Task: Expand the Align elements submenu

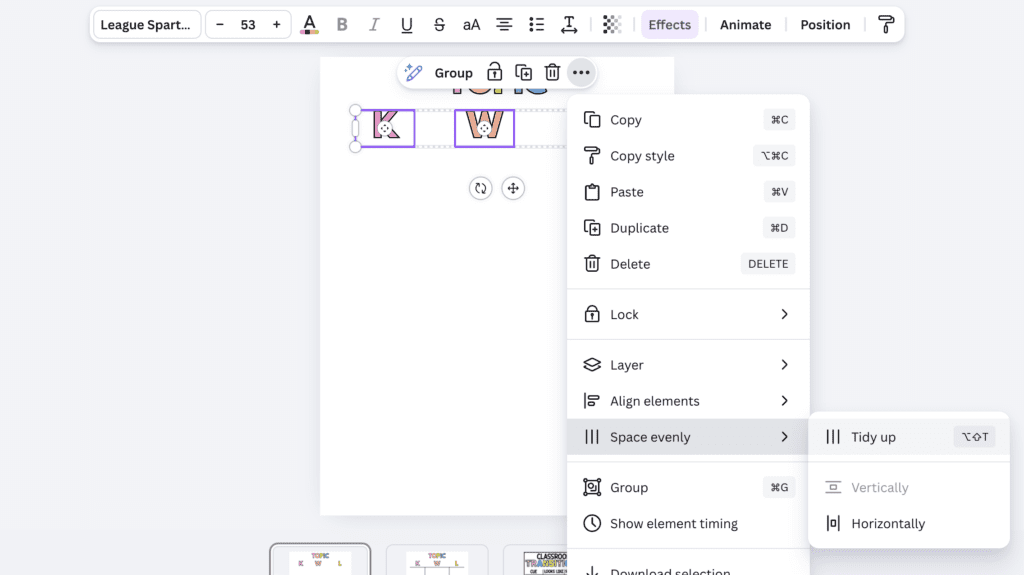Action: pyautogui.click(x=688, y=401)
